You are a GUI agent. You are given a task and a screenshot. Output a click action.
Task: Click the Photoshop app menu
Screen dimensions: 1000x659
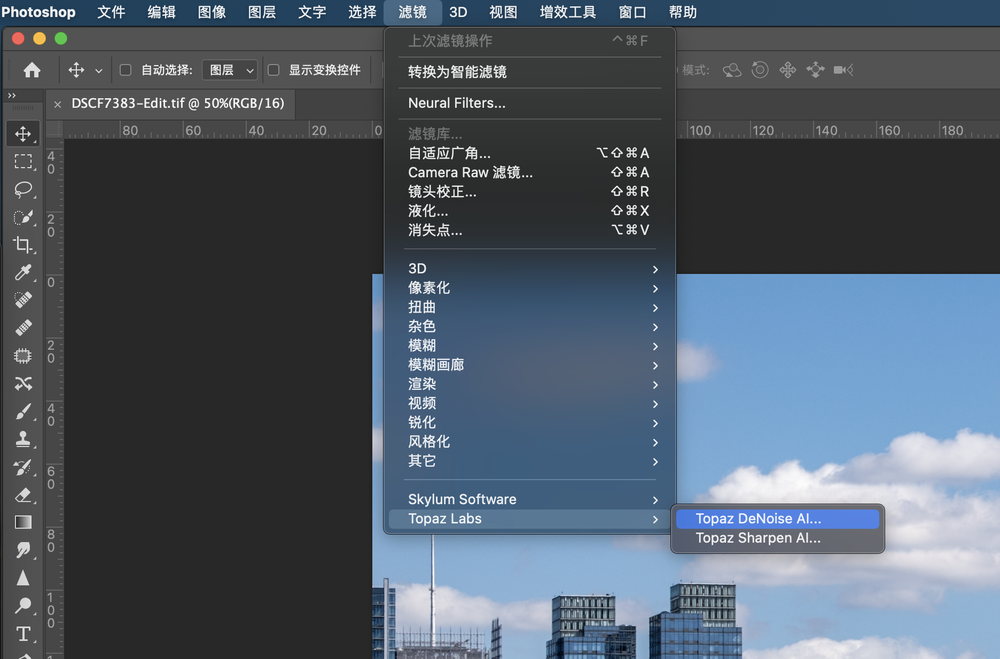coord(39,12)
